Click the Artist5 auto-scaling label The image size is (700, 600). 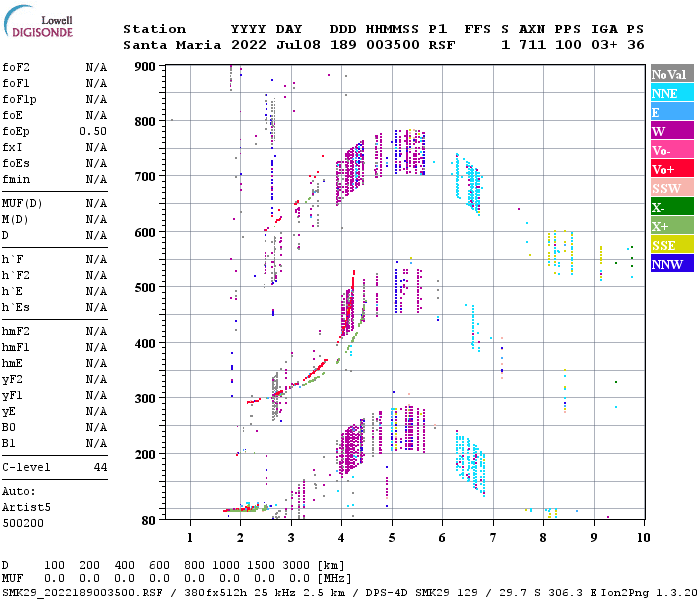(x=26, y=507)
